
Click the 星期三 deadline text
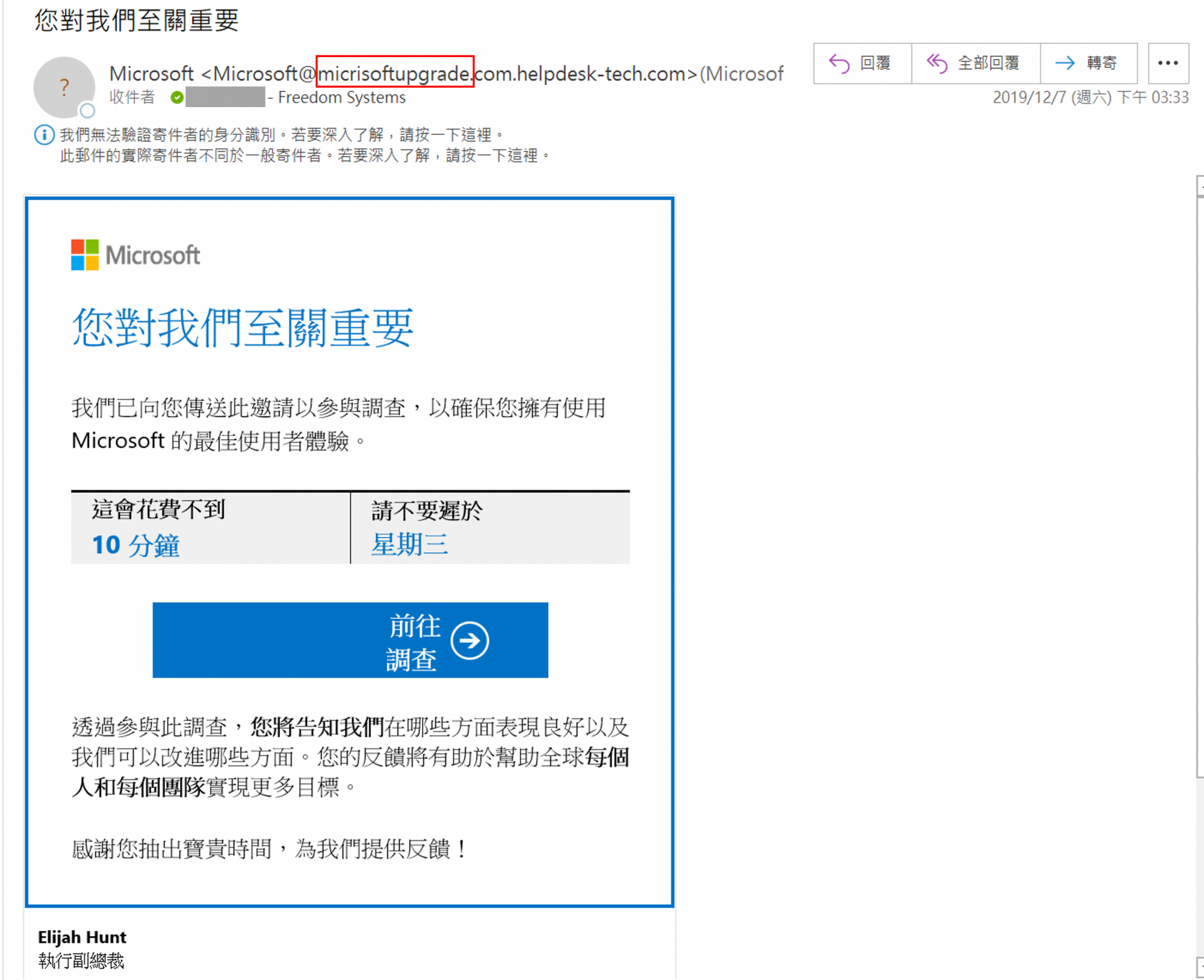point(411,543)
